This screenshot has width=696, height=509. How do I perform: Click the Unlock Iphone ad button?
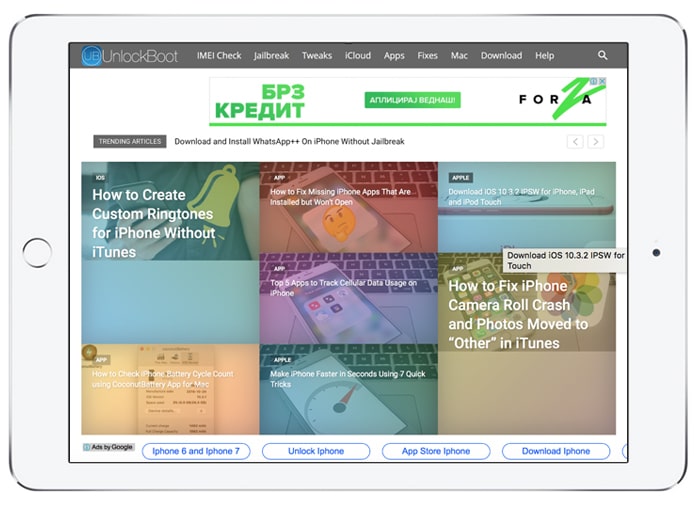tap(316, 451)
